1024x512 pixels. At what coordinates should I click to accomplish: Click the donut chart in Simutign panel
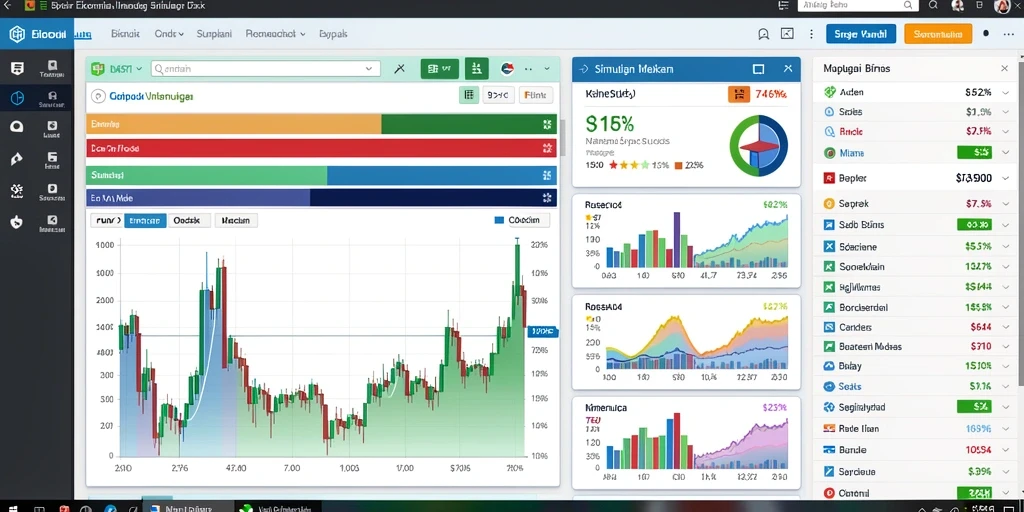point(758,145)
